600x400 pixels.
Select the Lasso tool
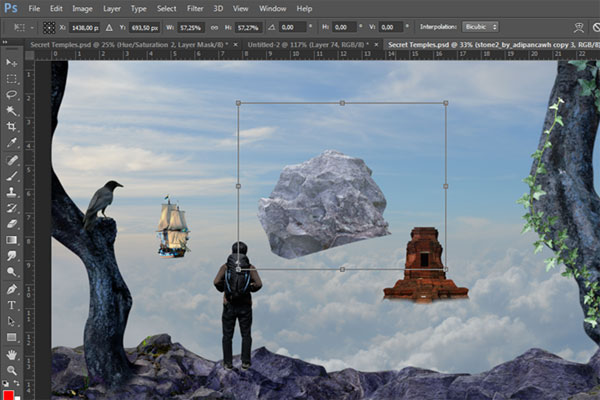[x=12, y=95]
